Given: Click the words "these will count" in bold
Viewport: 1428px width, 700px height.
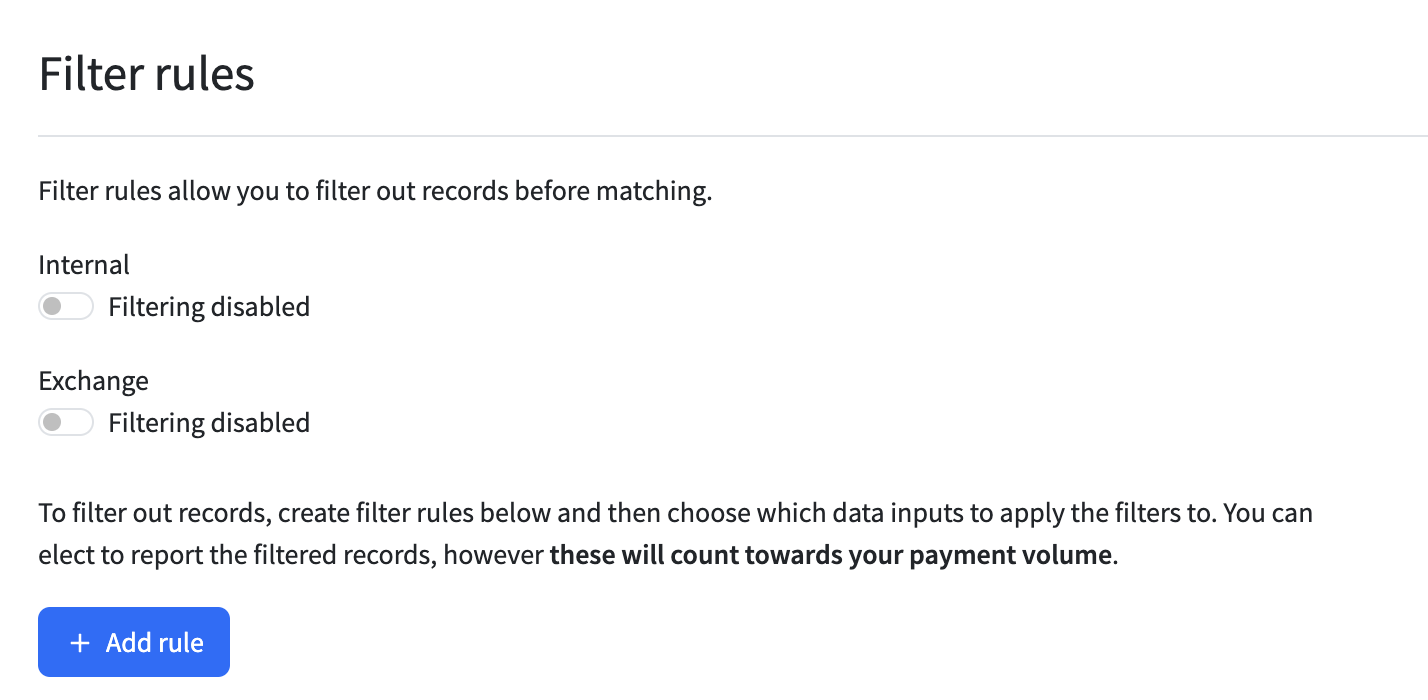Looking at the screenshot, I should pyautogui.click(x=634, y=555).
